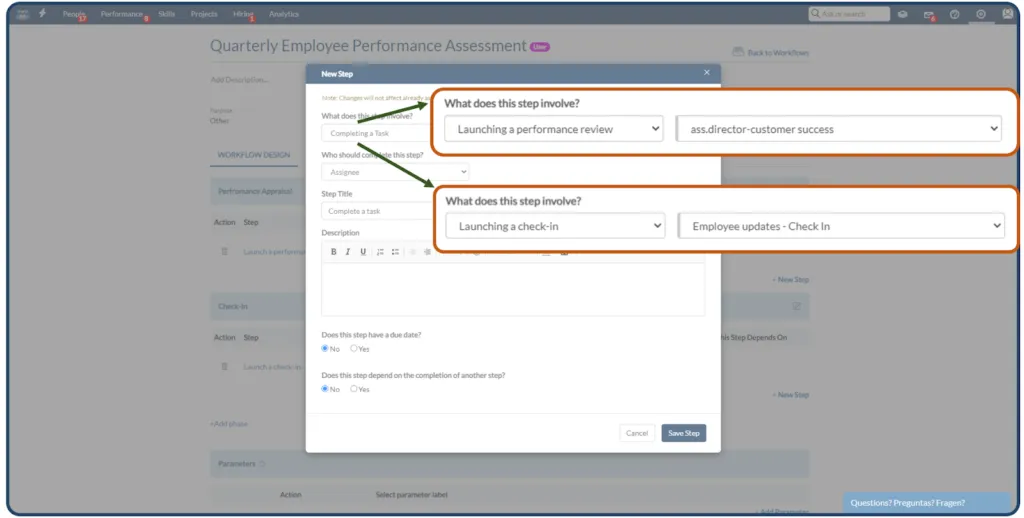Click the Add phase link
1024x518 pixels.
click(x=229, y=424)
